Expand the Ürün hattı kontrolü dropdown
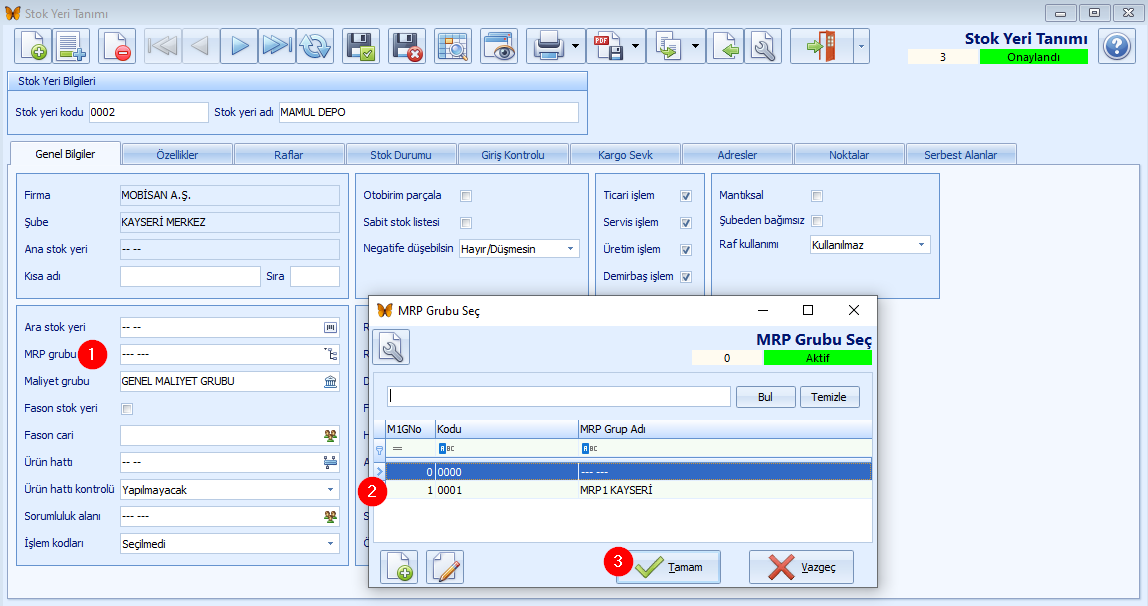 [x=230, y=490]
